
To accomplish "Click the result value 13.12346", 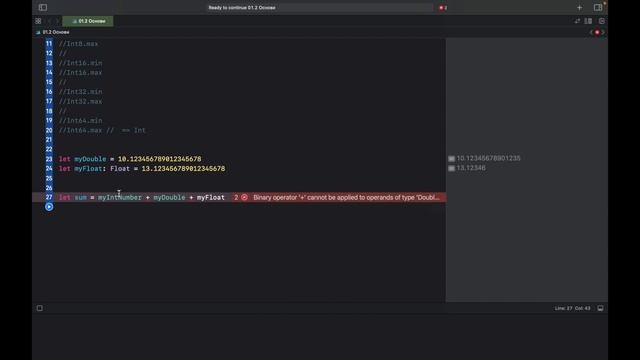I will (x=471, y=168).
